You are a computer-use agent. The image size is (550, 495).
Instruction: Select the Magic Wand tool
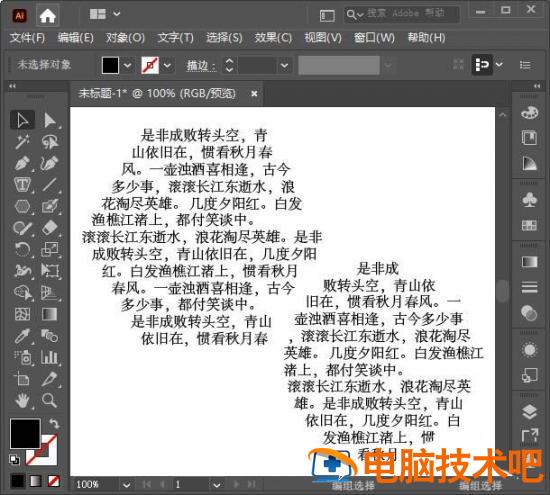coord(22,142)
